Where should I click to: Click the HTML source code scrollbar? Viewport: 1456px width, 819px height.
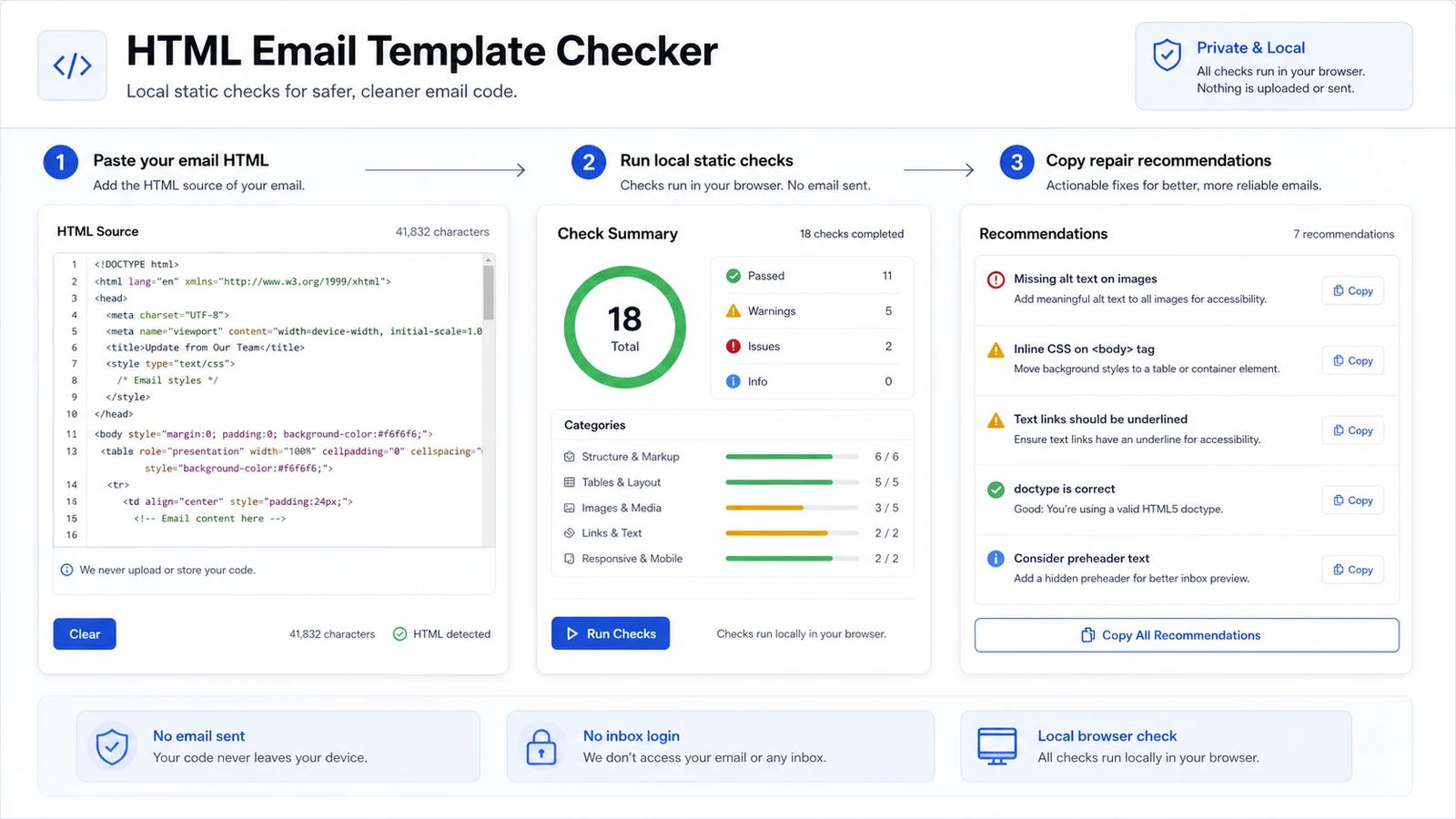click(489, 291)
